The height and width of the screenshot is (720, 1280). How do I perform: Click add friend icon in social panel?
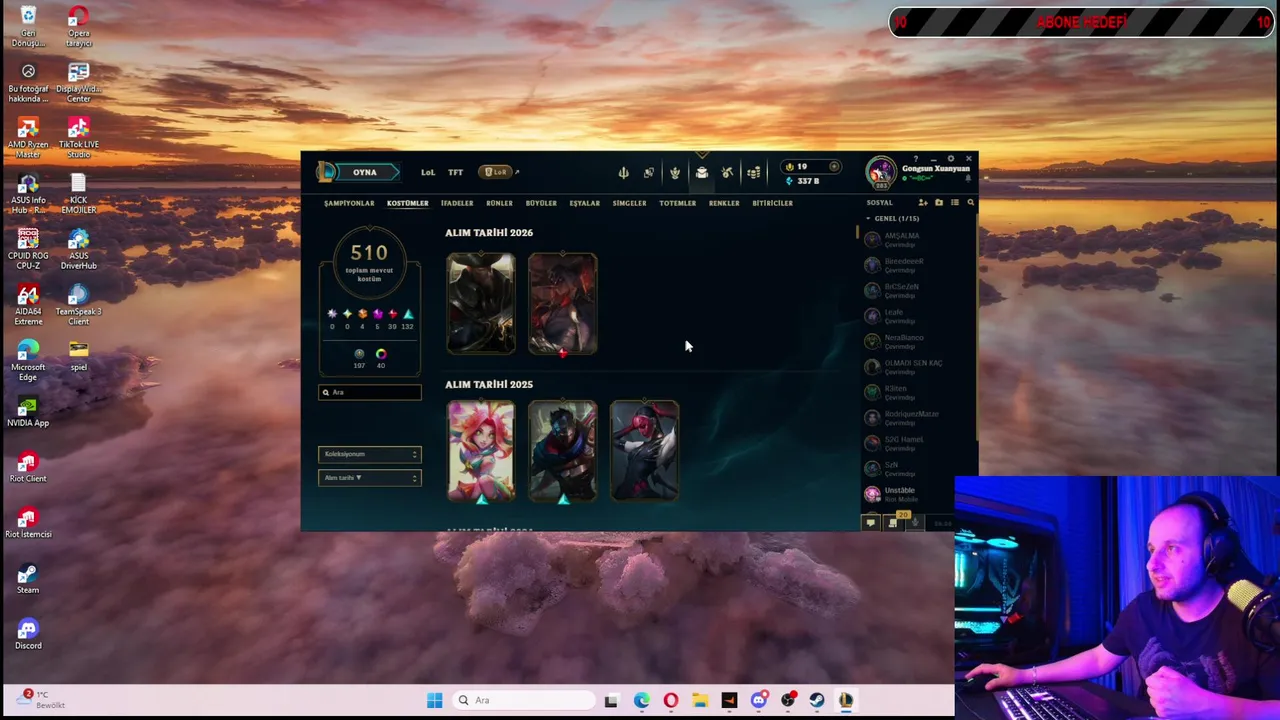pyautogui.click(x=923, y=203)
